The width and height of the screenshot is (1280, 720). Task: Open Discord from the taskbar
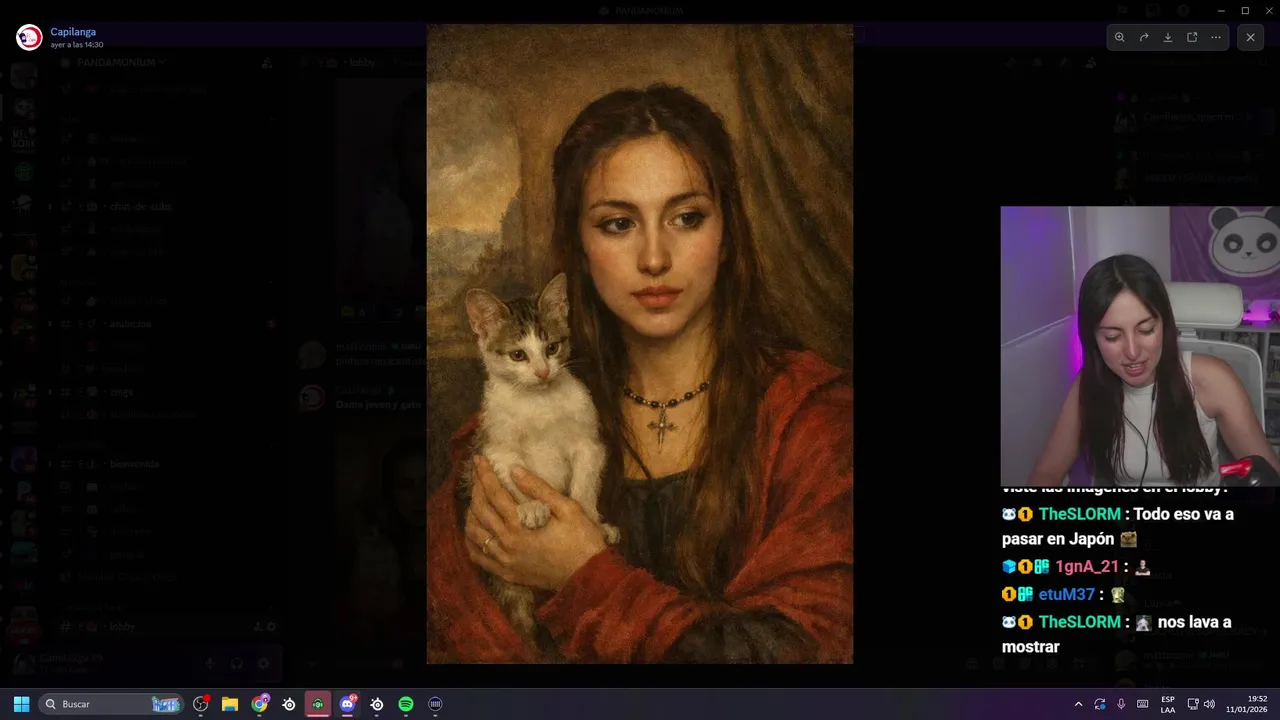(347, 704)
